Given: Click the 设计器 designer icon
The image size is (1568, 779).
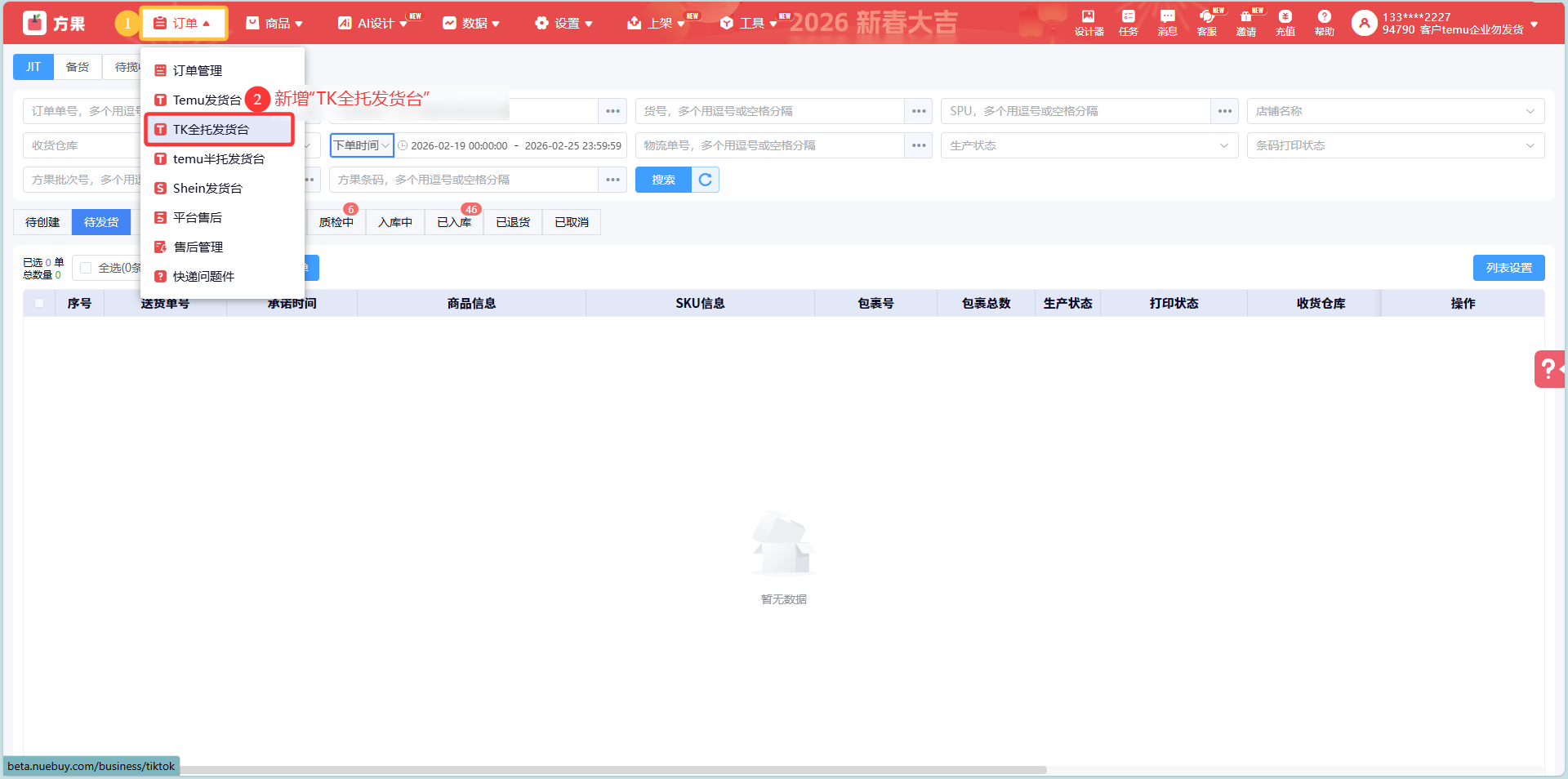Looking at the screenshot, I should (x=1089, y=23).
